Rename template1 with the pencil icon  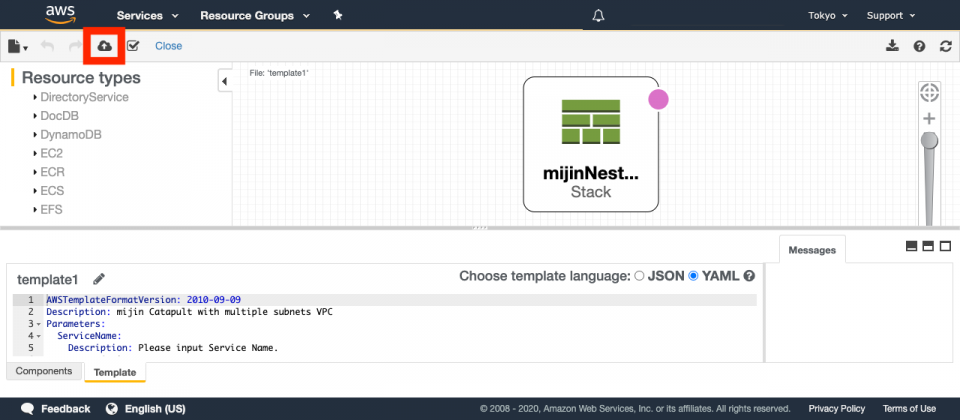[x=99, y=279]
